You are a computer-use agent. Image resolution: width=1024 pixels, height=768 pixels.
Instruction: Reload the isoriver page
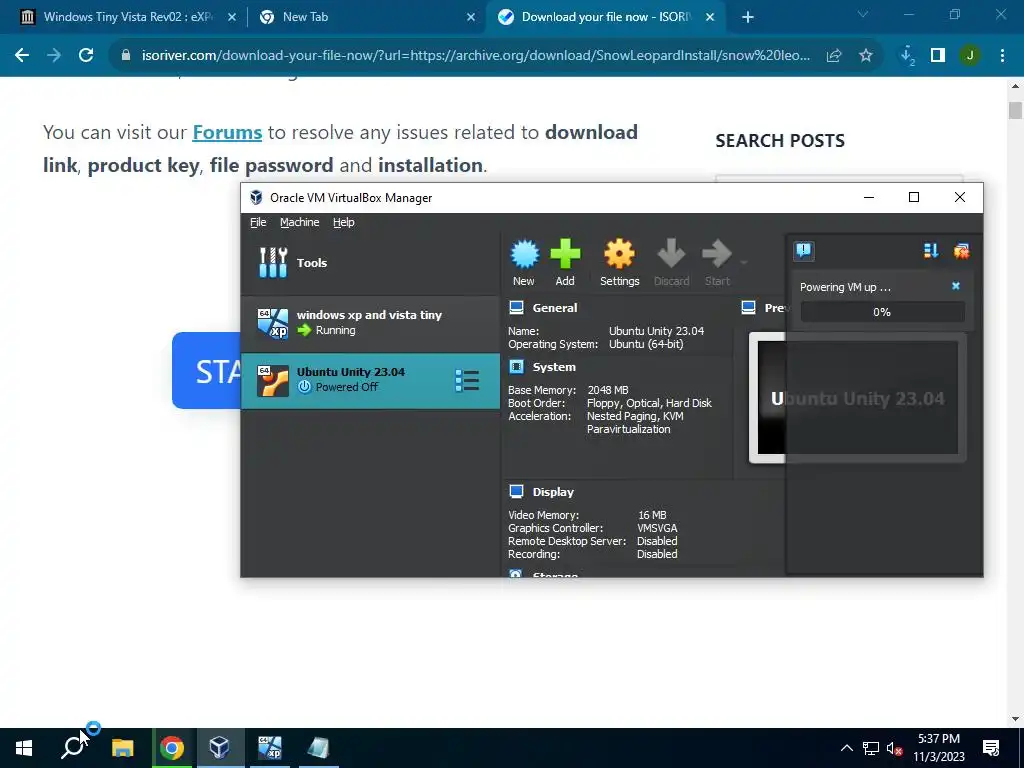tap(86, 56)
